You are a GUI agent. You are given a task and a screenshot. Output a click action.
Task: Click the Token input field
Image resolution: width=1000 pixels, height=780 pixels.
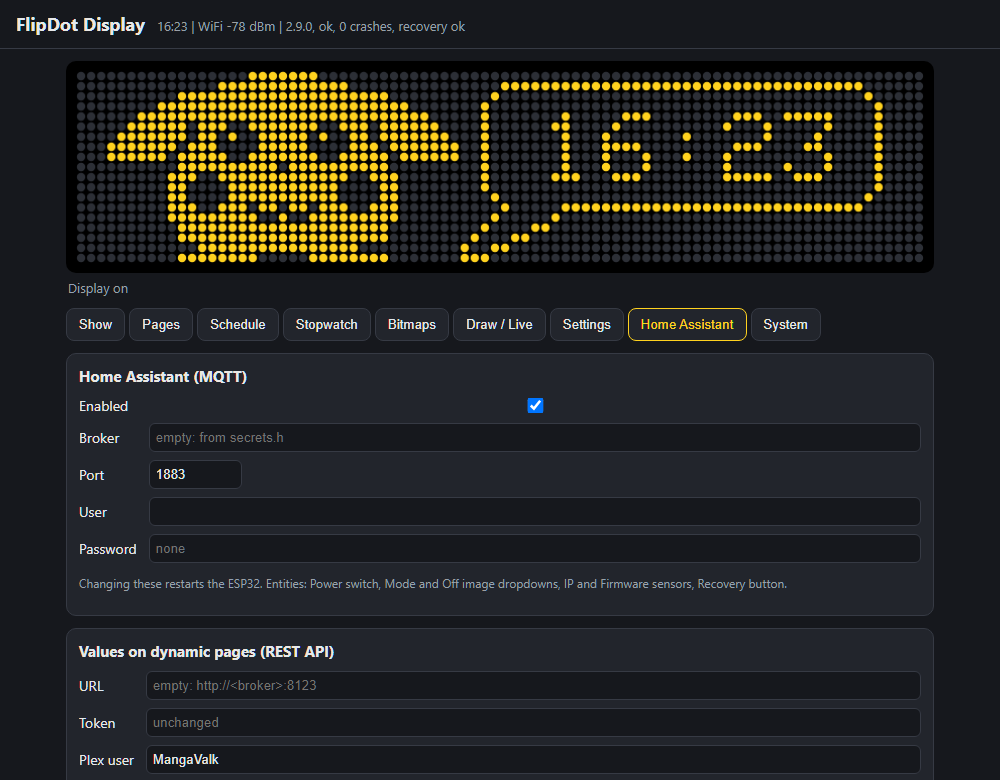tap(533, 723)
